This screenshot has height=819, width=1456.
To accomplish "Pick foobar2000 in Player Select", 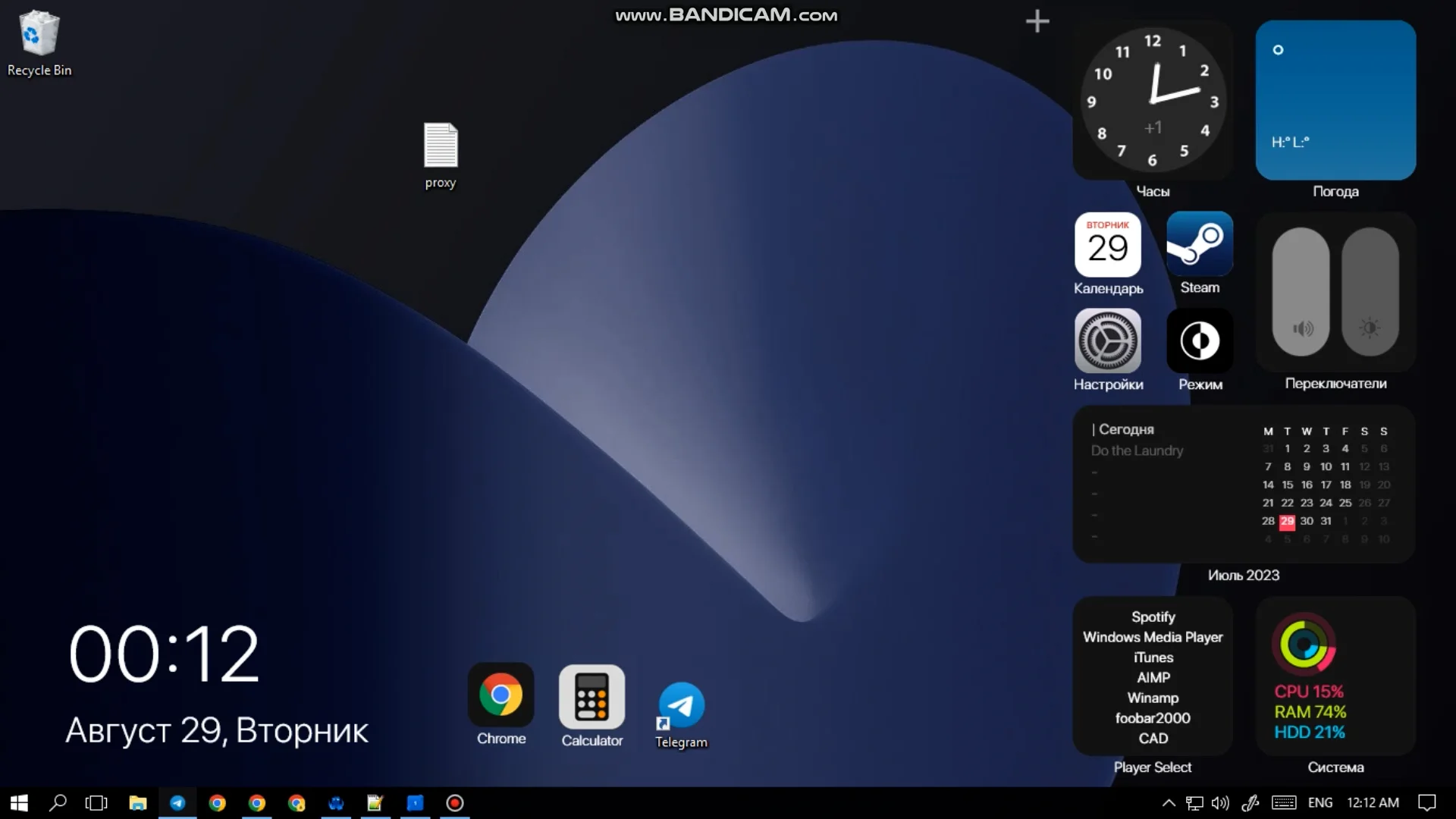I will (x=1153, y=718).
